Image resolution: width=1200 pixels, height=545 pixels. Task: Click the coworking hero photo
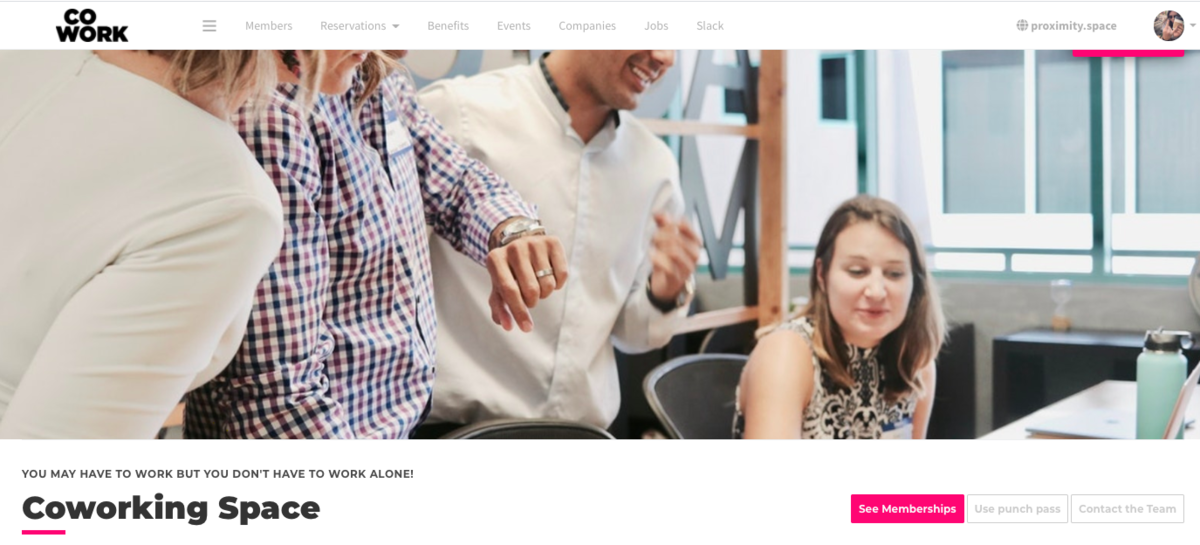(x=600, y=244)
